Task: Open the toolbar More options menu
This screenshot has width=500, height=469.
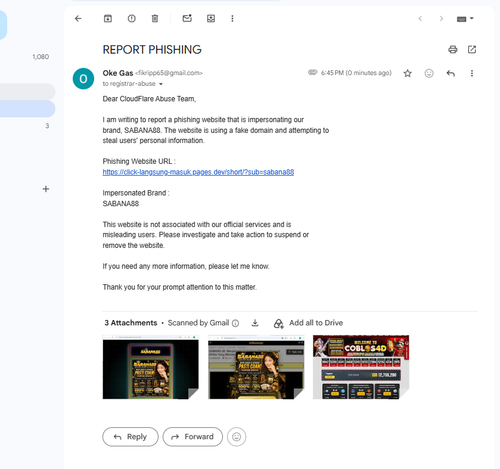Action: point(232,19)
